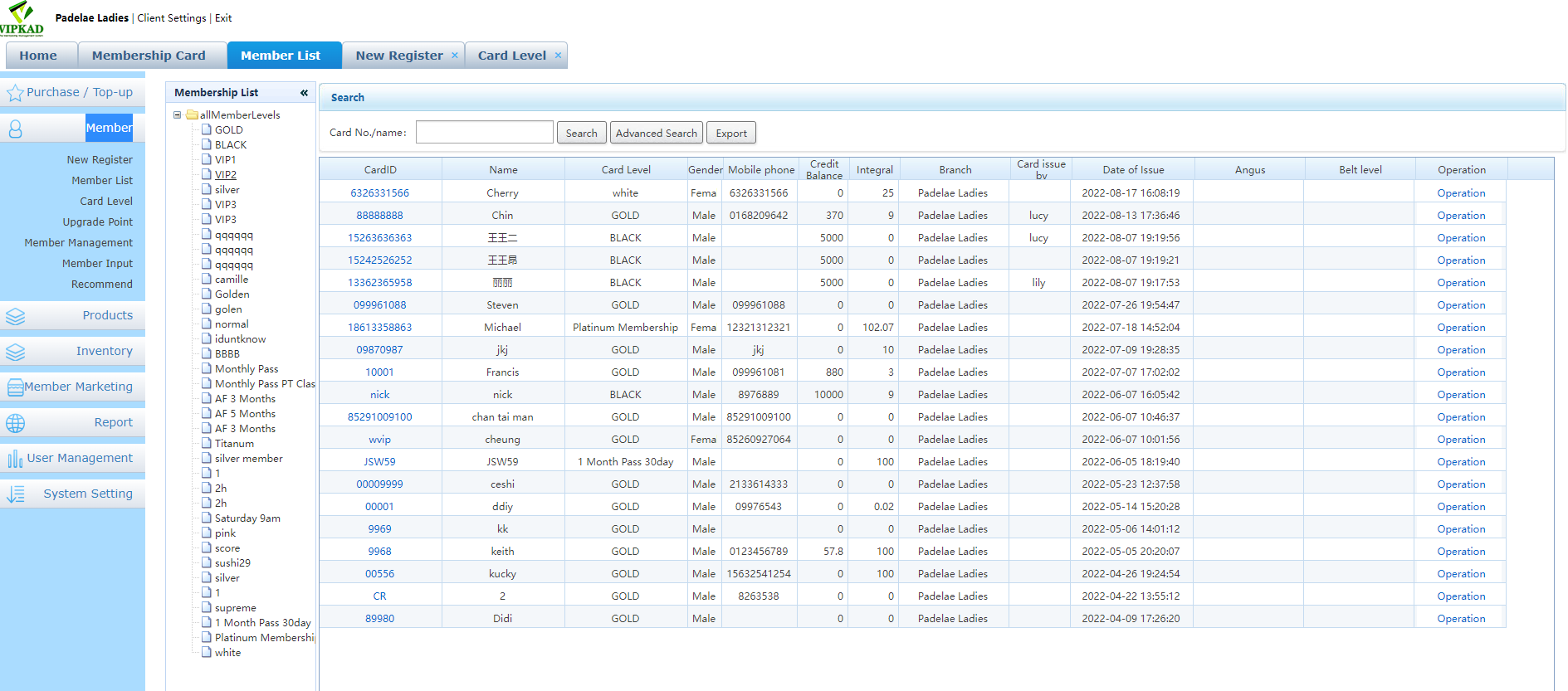Open card ID 6326331566 link

point(379,193)
